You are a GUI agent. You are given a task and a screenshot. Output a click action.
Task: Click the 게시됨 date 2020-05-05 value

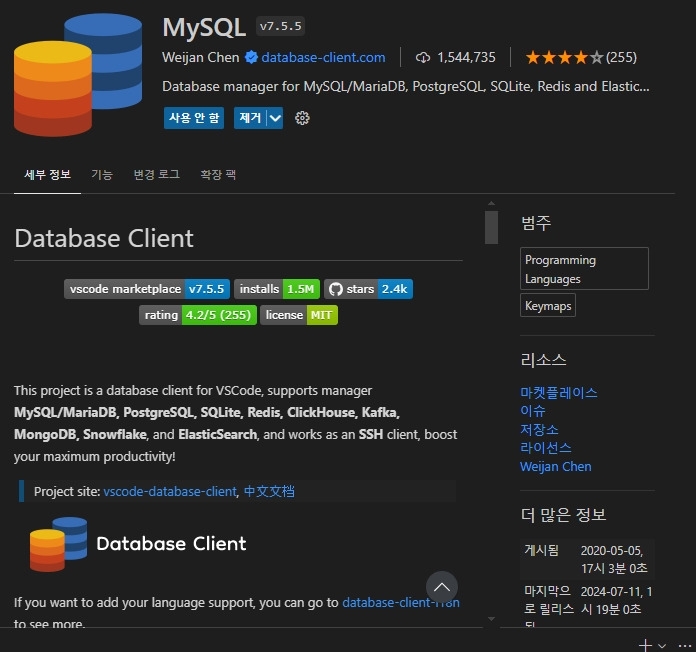click(x=614, y=559)
